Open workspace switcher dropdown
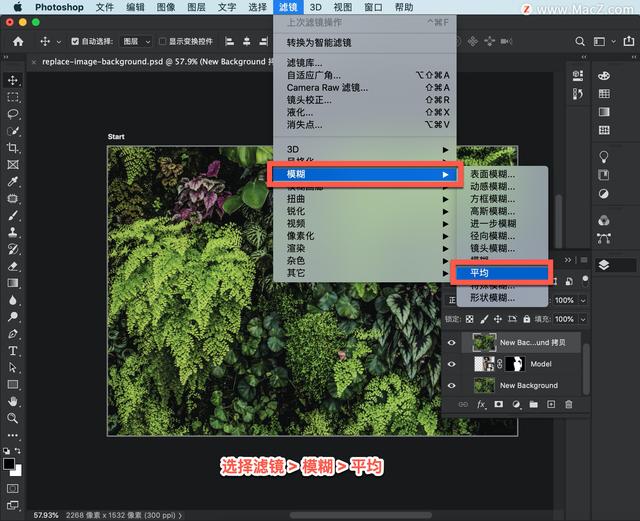 tap(603, 41)
